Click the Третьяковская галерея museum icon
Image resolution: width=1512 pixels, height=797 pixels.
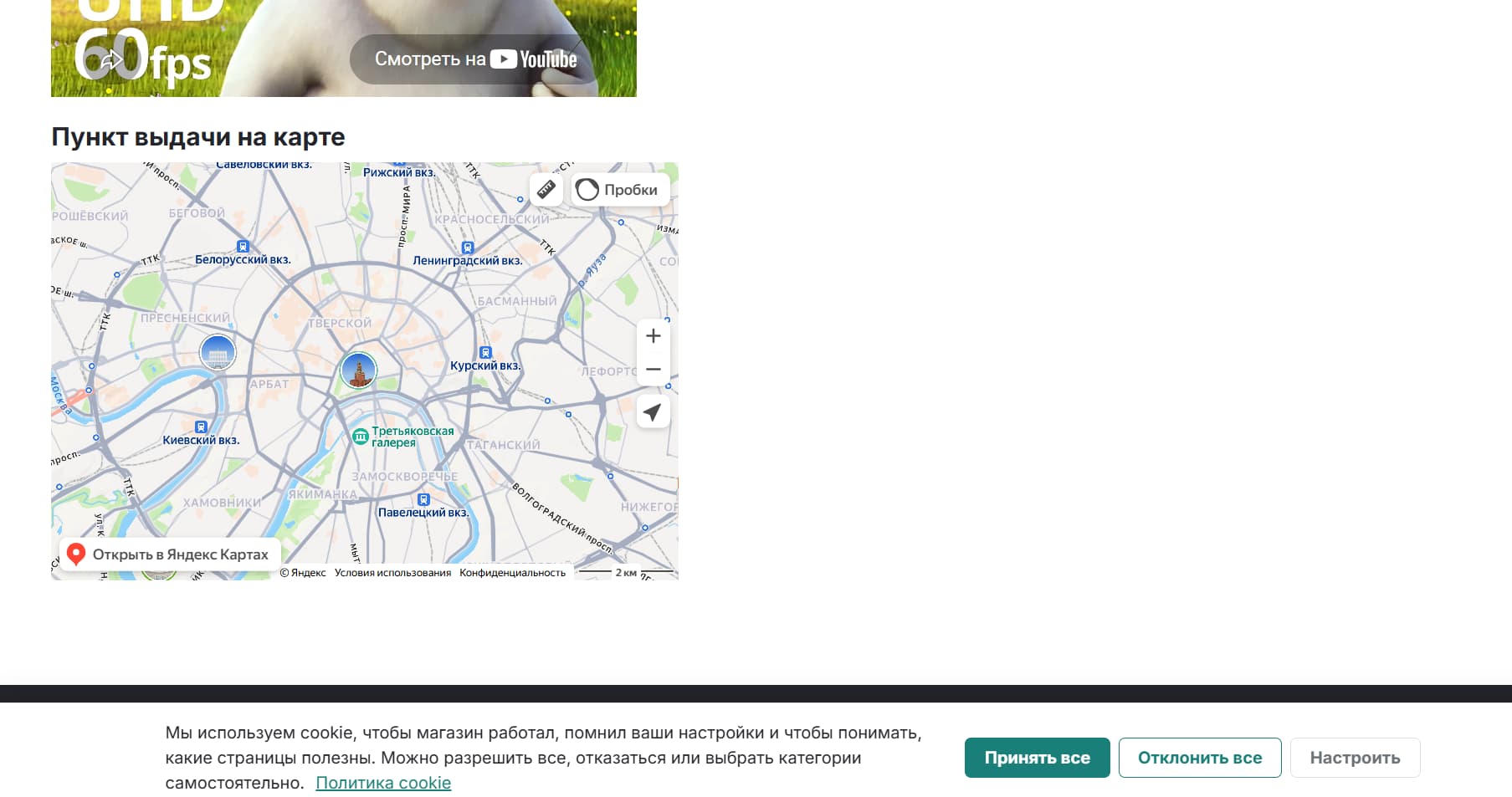(361, 437)
